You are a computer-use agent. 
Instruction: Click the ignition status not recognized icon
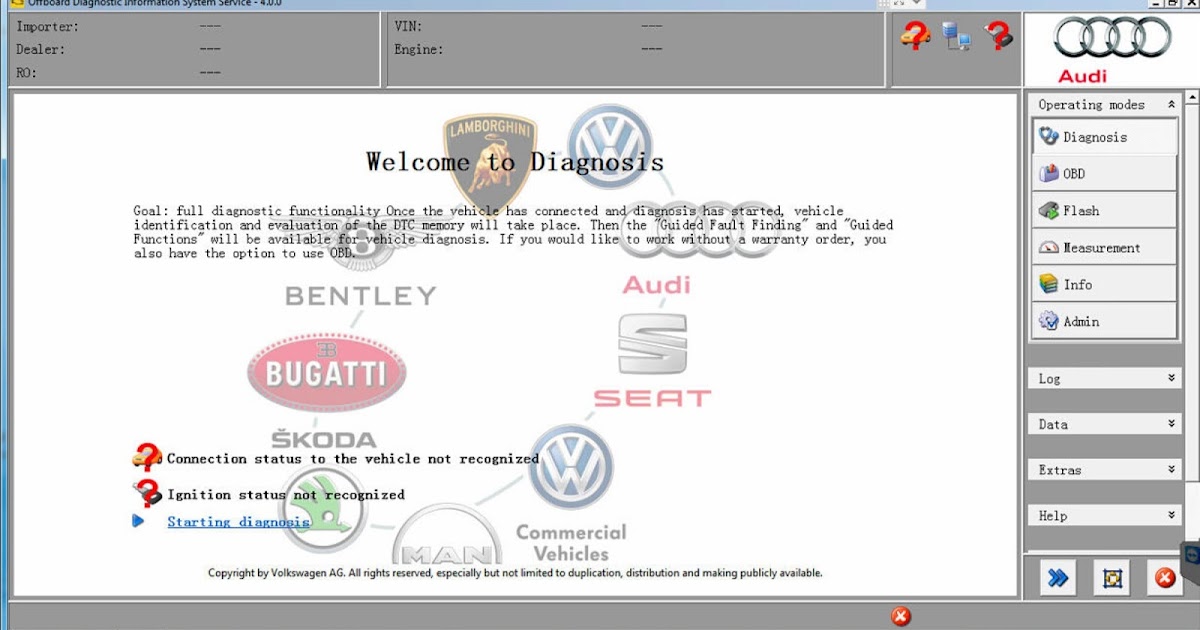[148, 493]
